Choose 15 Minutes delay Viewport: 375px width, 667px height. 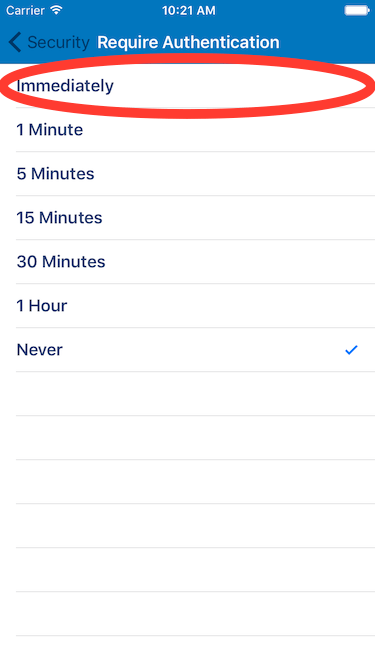(188, 218)
